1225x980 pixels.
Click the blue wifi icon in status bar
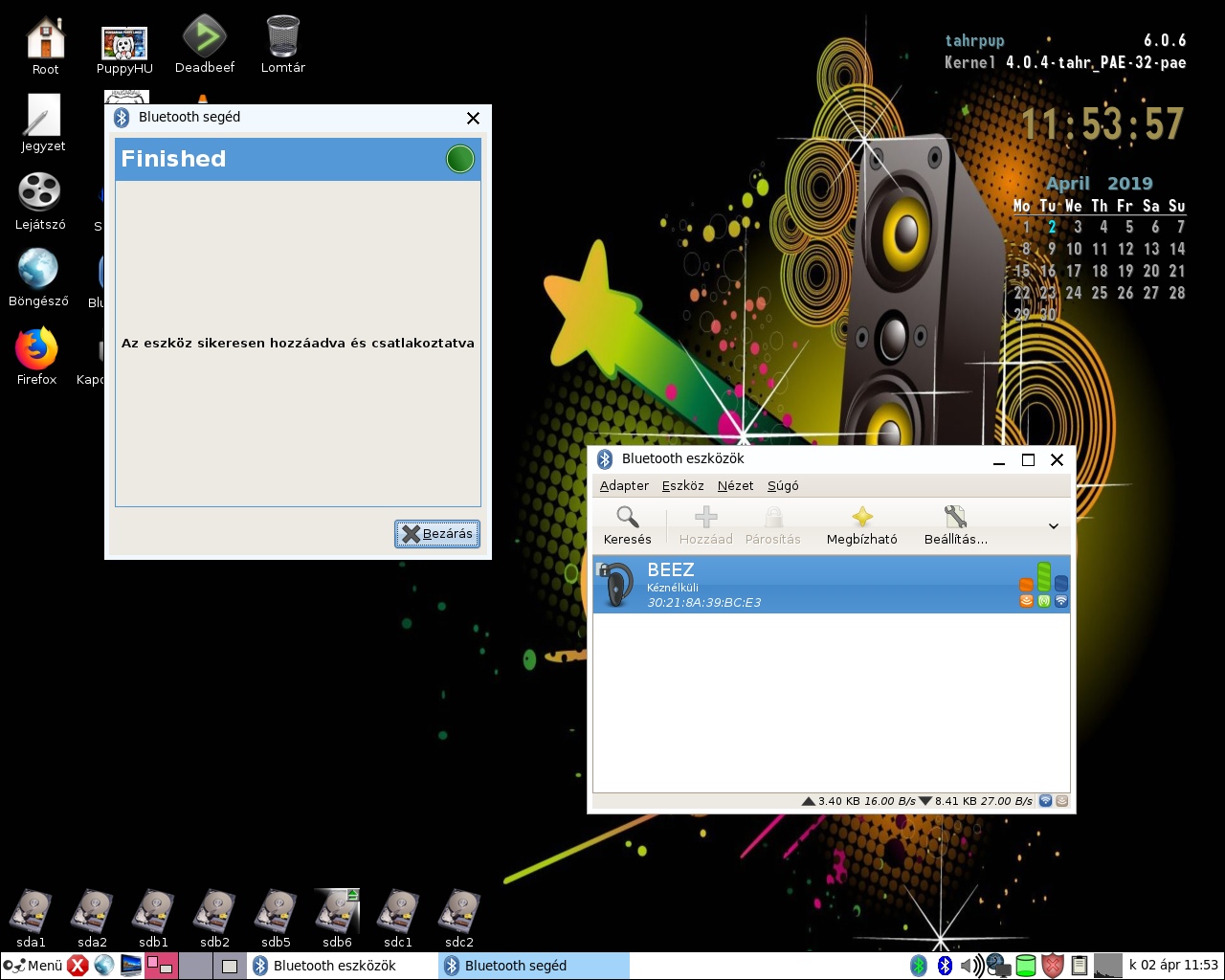point(1045,801)
